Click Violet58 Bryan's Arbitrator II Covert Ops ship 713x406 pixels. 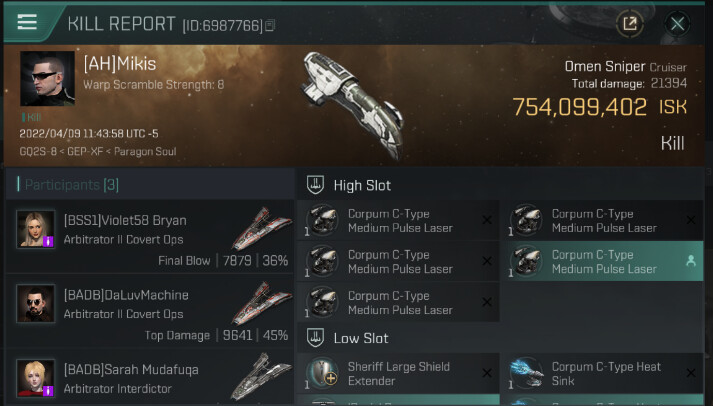click(x=262, y=229)
